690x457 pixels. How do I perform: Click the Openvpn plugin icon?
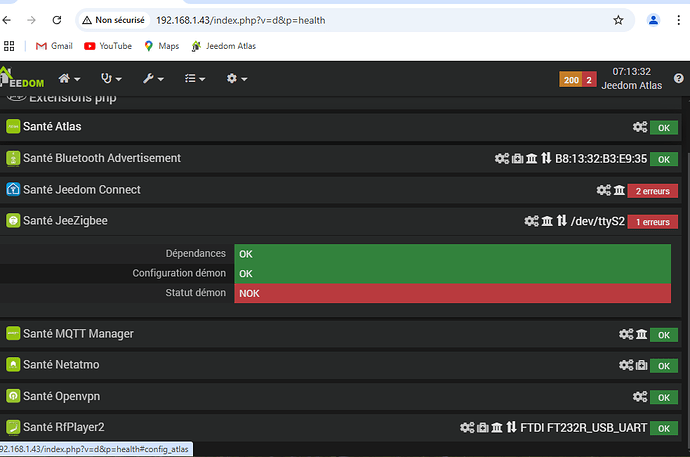click(x=13, y=396)
